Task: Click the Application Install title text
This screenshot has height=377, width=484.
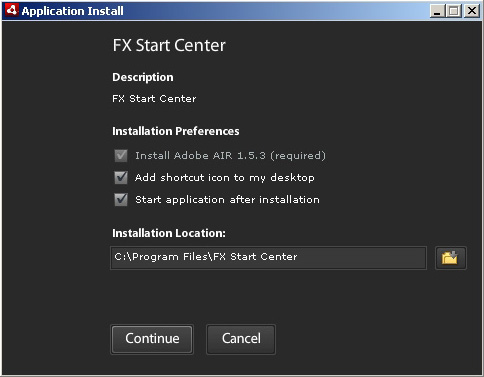Action: coord(72,11)
